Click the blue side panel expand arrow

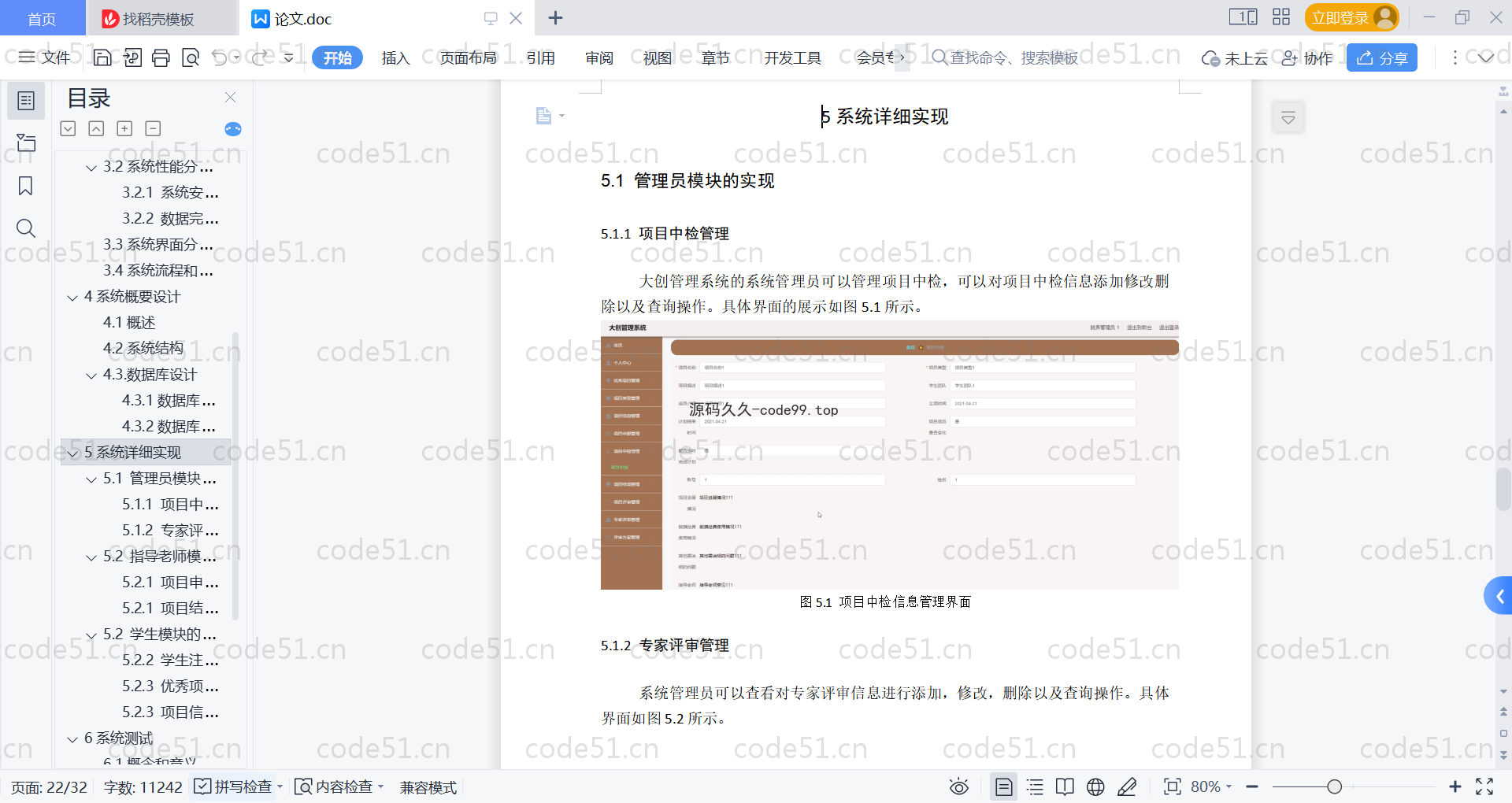coord(1499,596)
